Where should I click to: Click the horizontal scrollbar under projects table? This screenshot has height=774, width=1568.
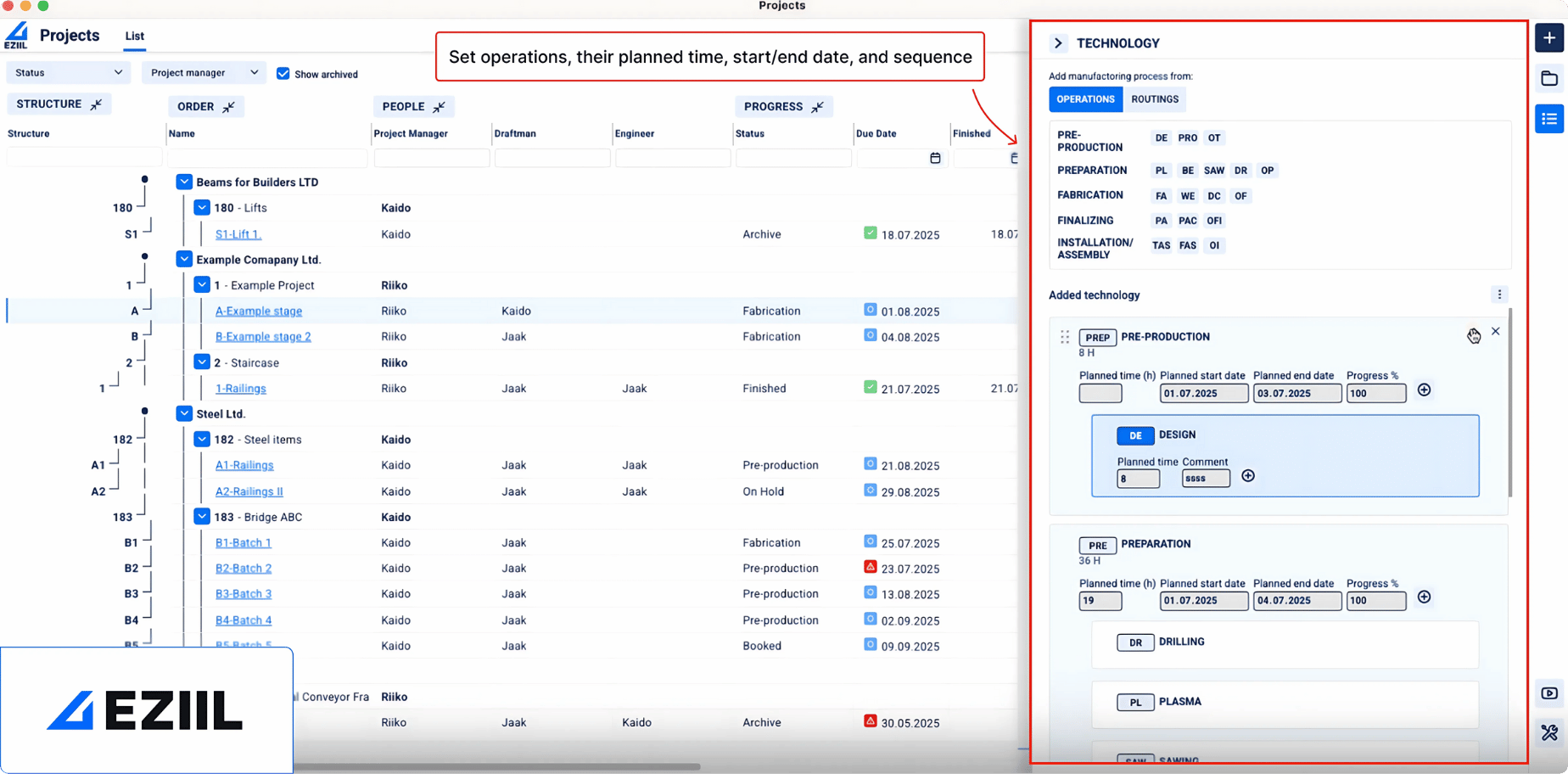[496, 766]
